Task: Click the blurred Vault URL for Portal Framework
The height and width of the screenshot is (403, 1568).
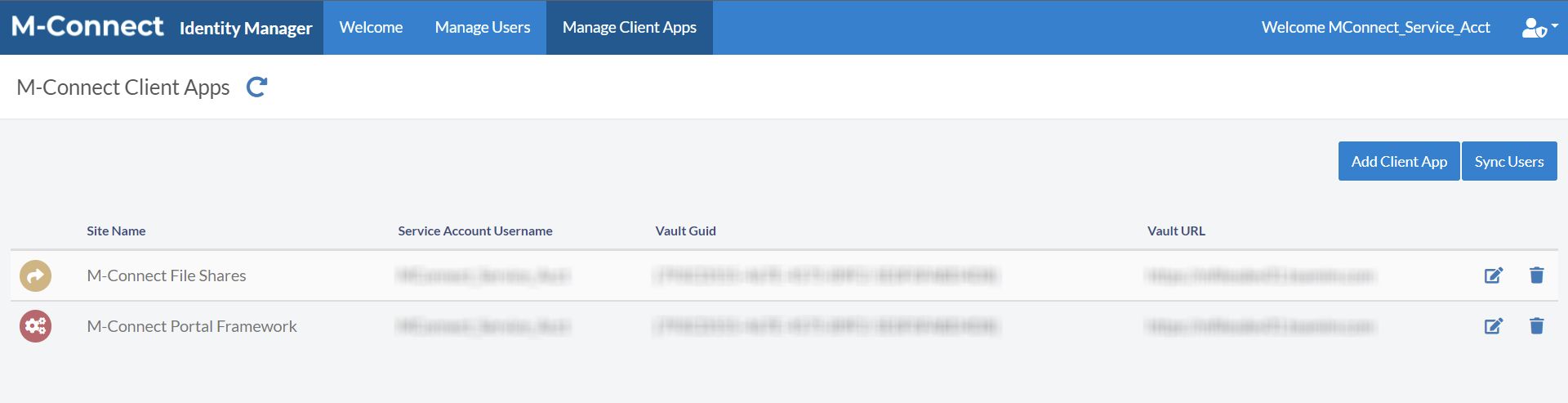Action: point(1261,327)
